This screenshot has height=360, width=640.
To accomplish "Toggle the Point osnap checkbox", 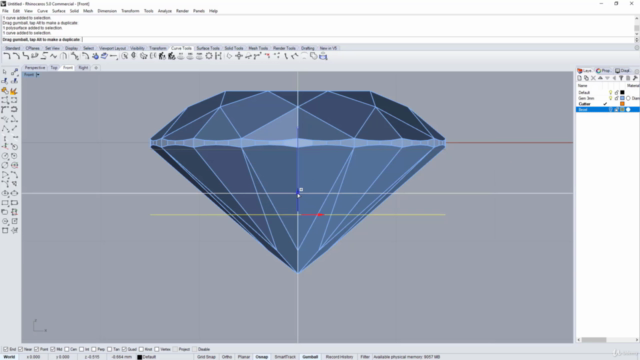I will click(x=37, y=349).
